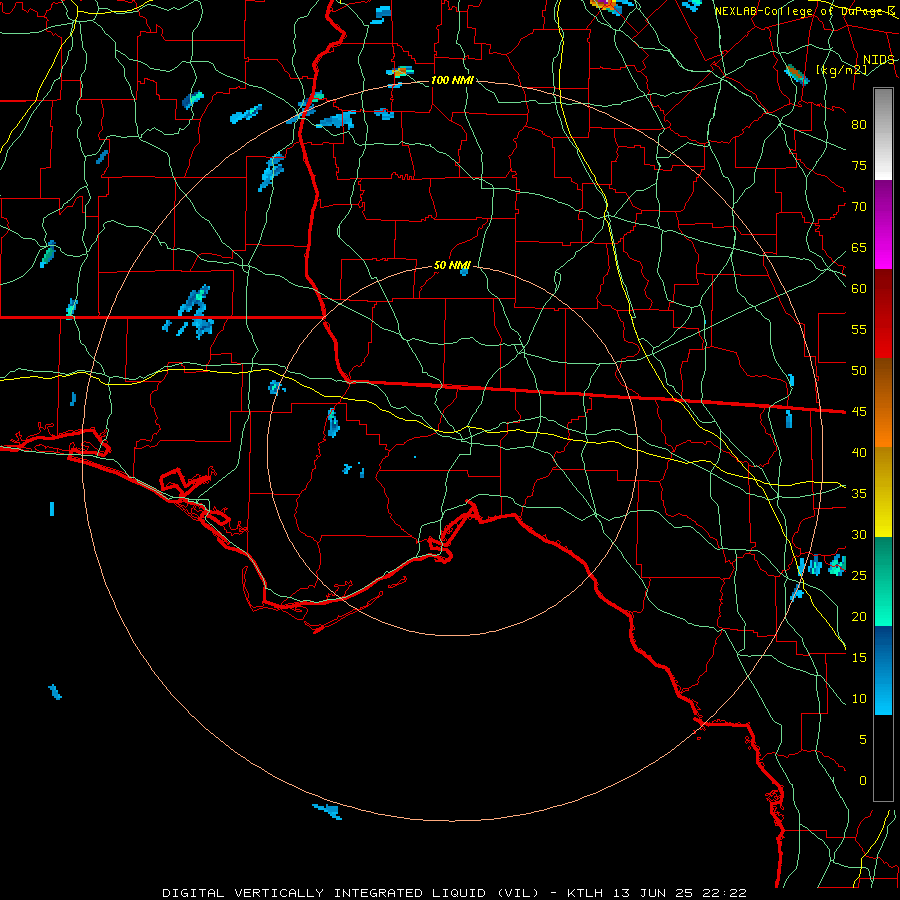Viewport: 900px width, 900px height.
Task: Click the red segment of the color bar
Action: pyautogui.click(x=883, y=313)
